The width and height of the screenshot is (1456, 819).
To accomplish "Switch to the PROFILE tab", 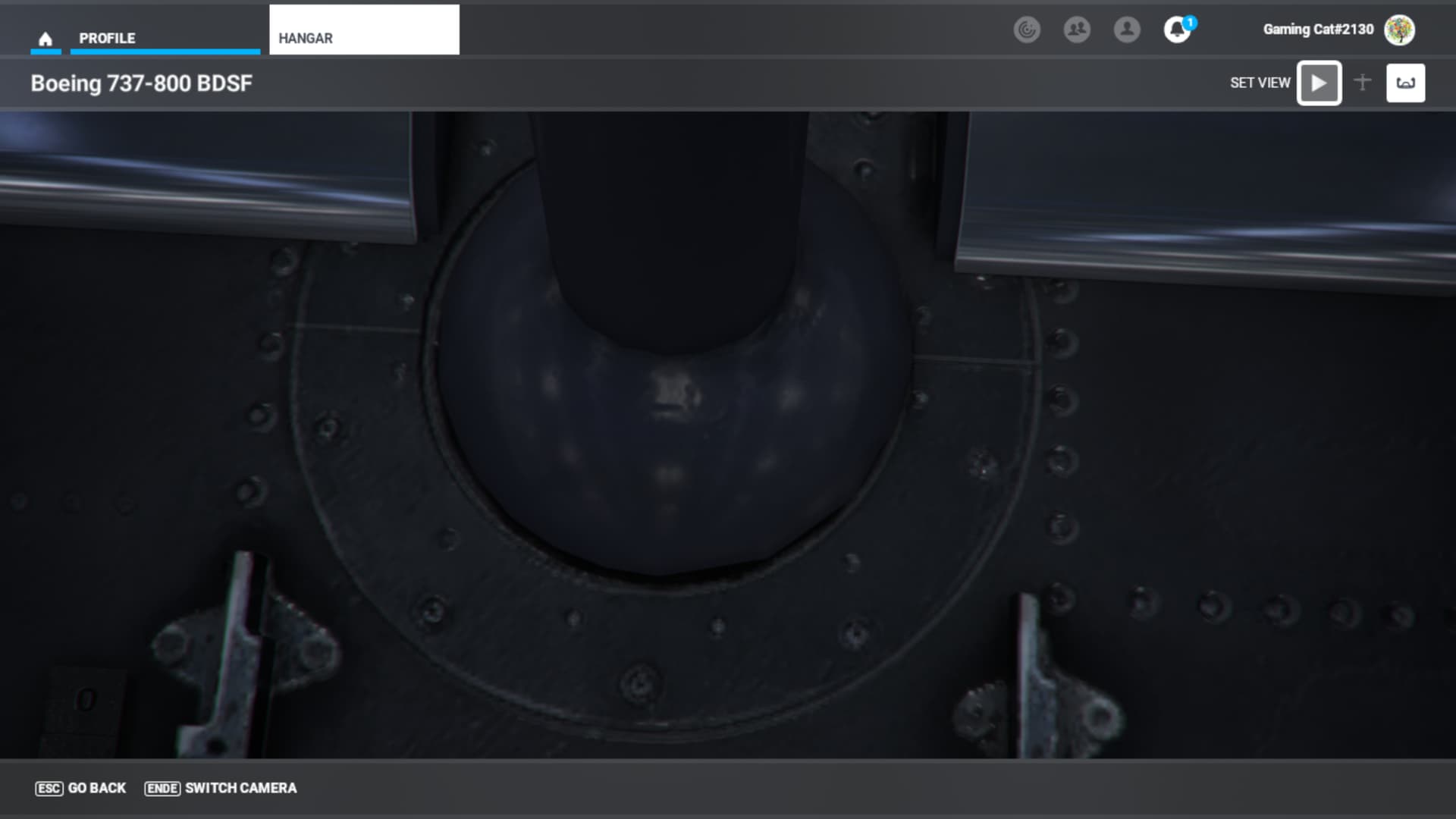I will 107,38.
